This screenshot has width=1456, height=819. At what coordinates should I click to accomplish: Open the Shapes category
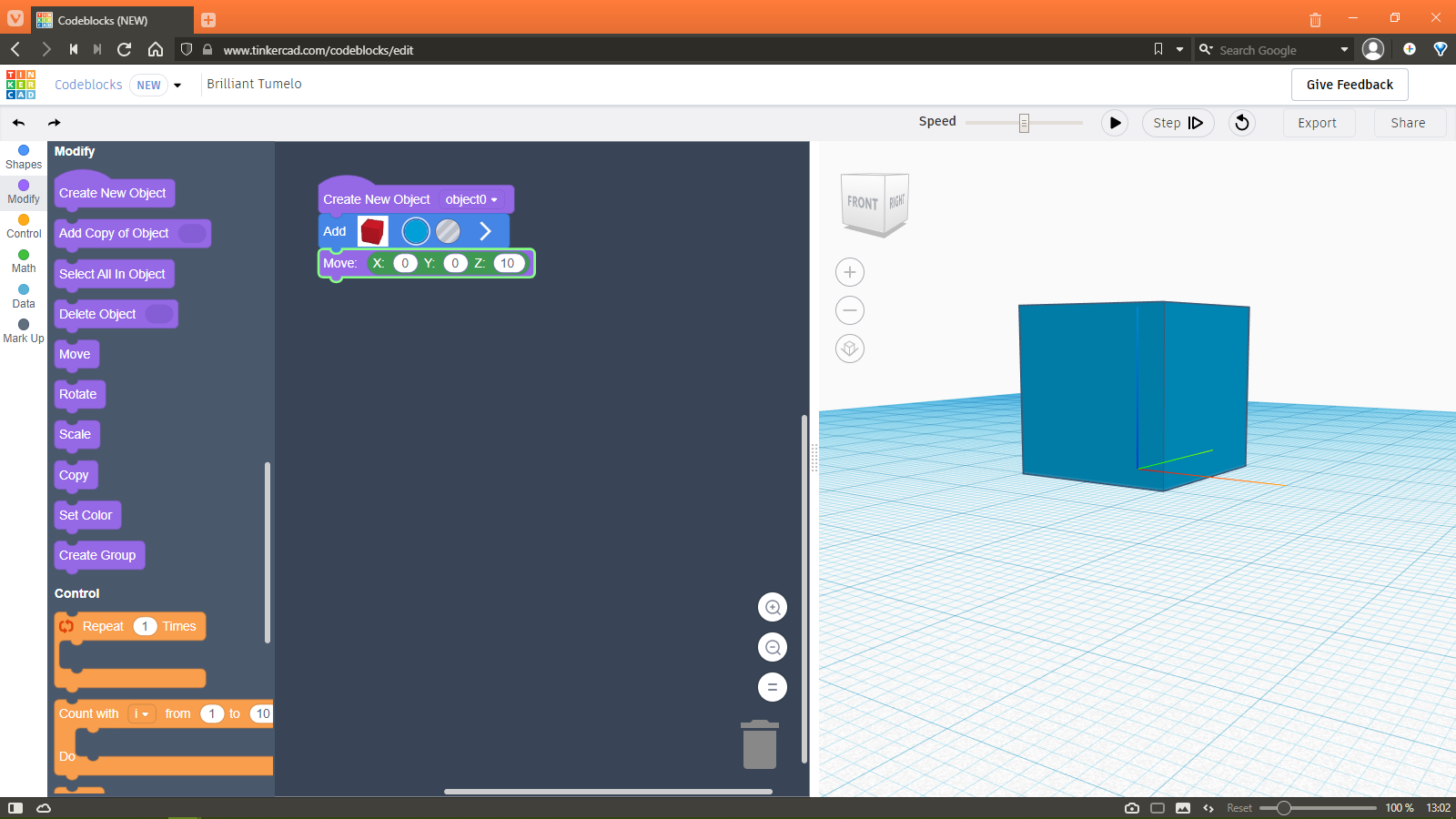[24, 157]
